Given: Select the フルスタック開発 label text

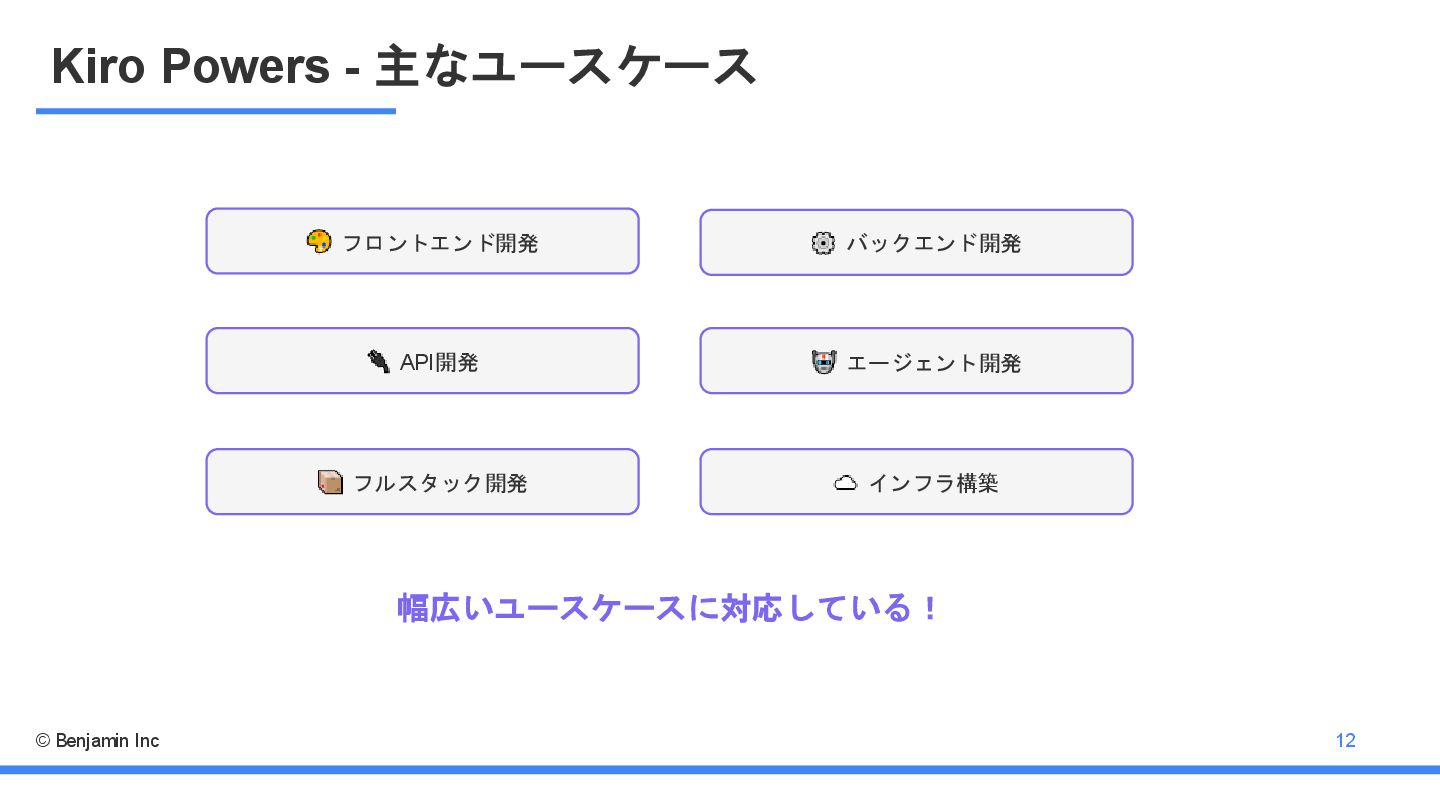Looking at the screenshot, I should tap(440, 483).
